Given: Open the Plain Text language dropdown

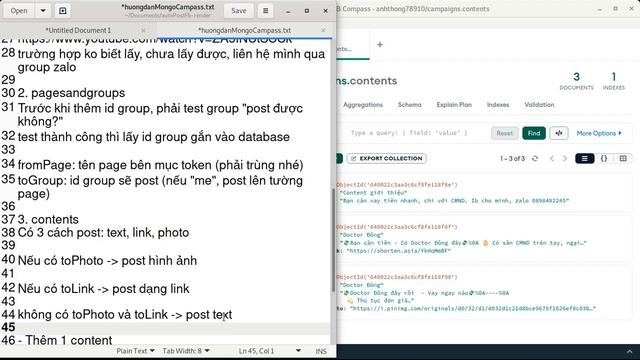Looking at the screenshot, I should (x=135, y=351).
